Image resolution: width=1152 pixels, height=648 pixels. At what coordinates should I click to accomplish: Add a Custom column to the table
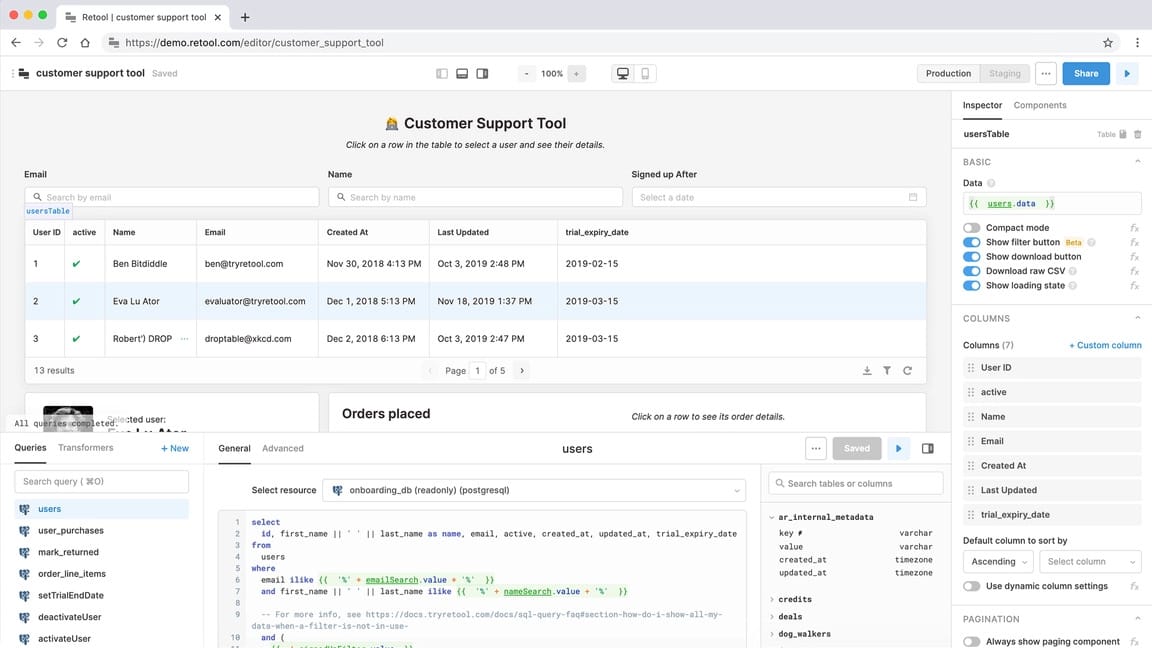(1105, 344)
